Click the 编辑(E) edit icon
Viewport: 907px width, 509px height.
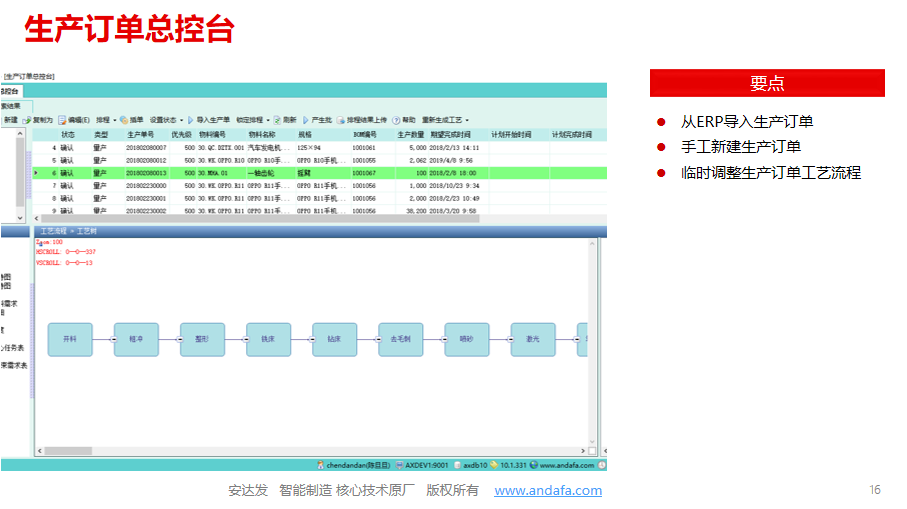(x=62, y=120)
